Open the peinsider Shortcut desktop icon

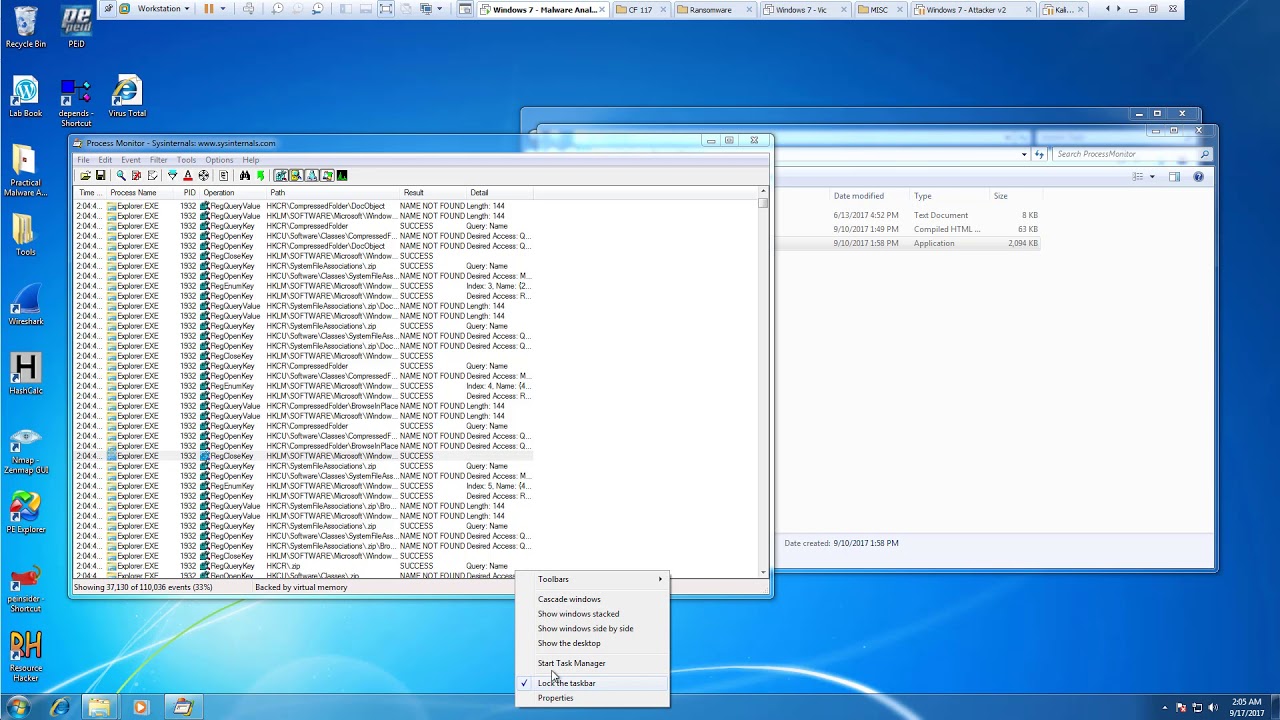tap(25, 590)
